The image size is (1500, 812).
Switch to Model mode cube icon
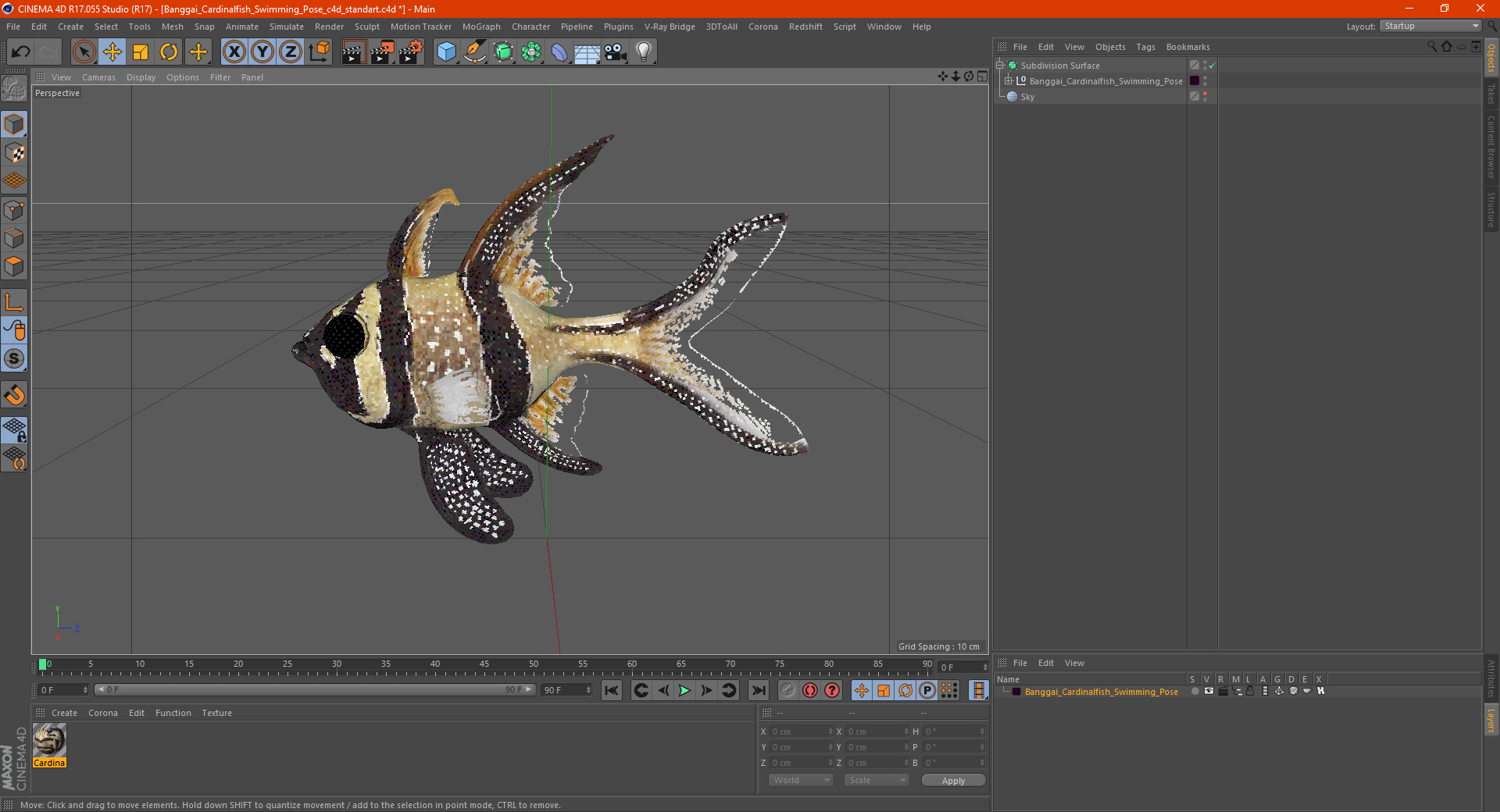coord(14,124)
